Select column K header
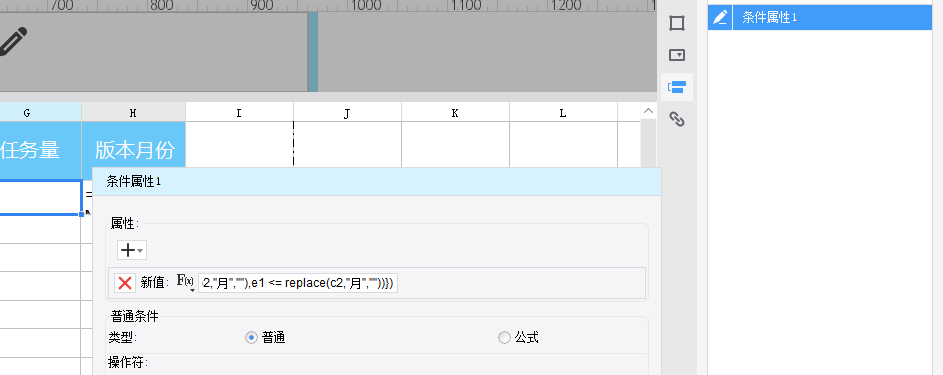The image size is (943, 375). [x=455, y=112]
